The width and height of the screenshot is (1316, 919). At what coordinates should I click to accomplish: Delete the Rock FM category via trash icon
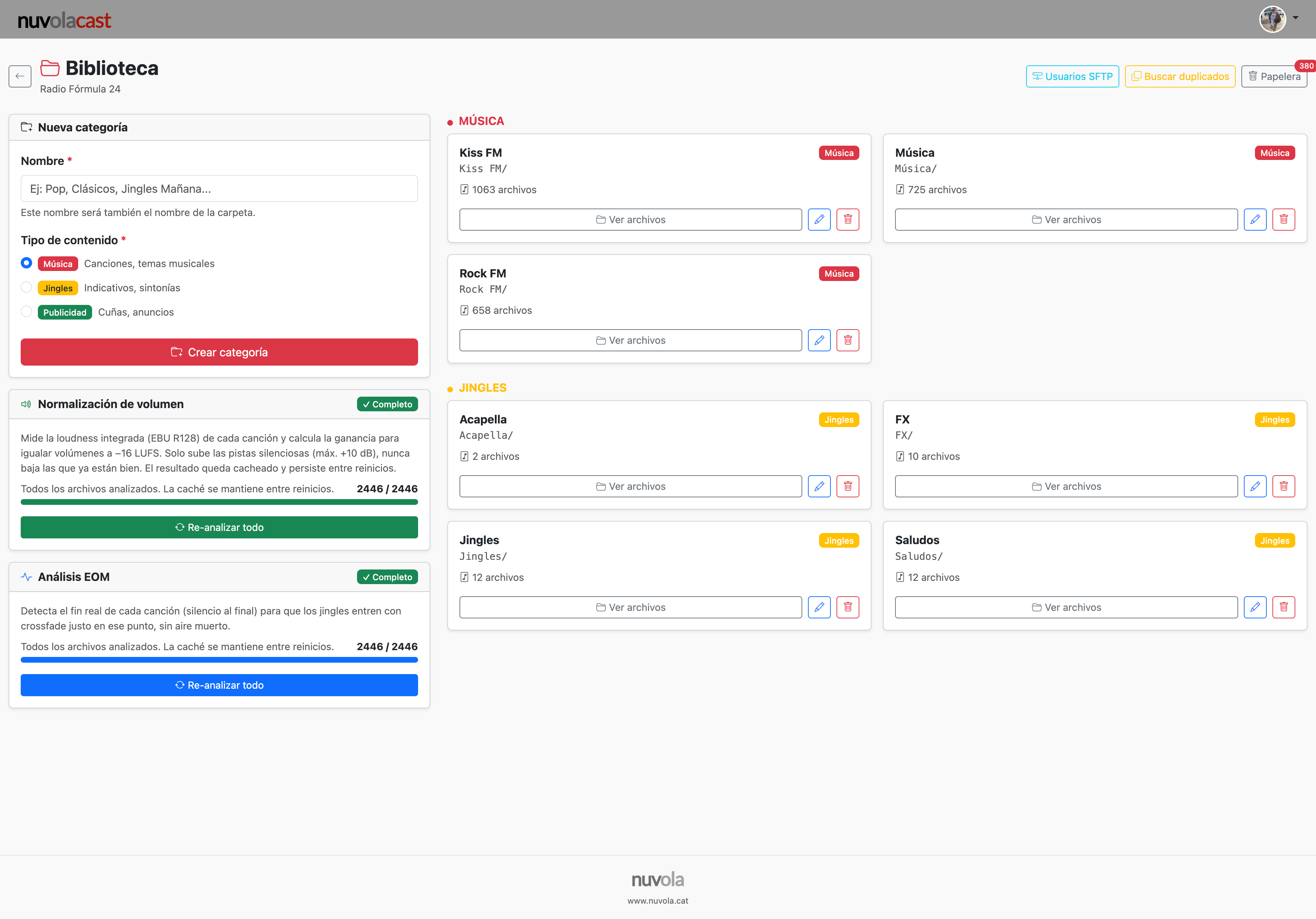[848, 340]
